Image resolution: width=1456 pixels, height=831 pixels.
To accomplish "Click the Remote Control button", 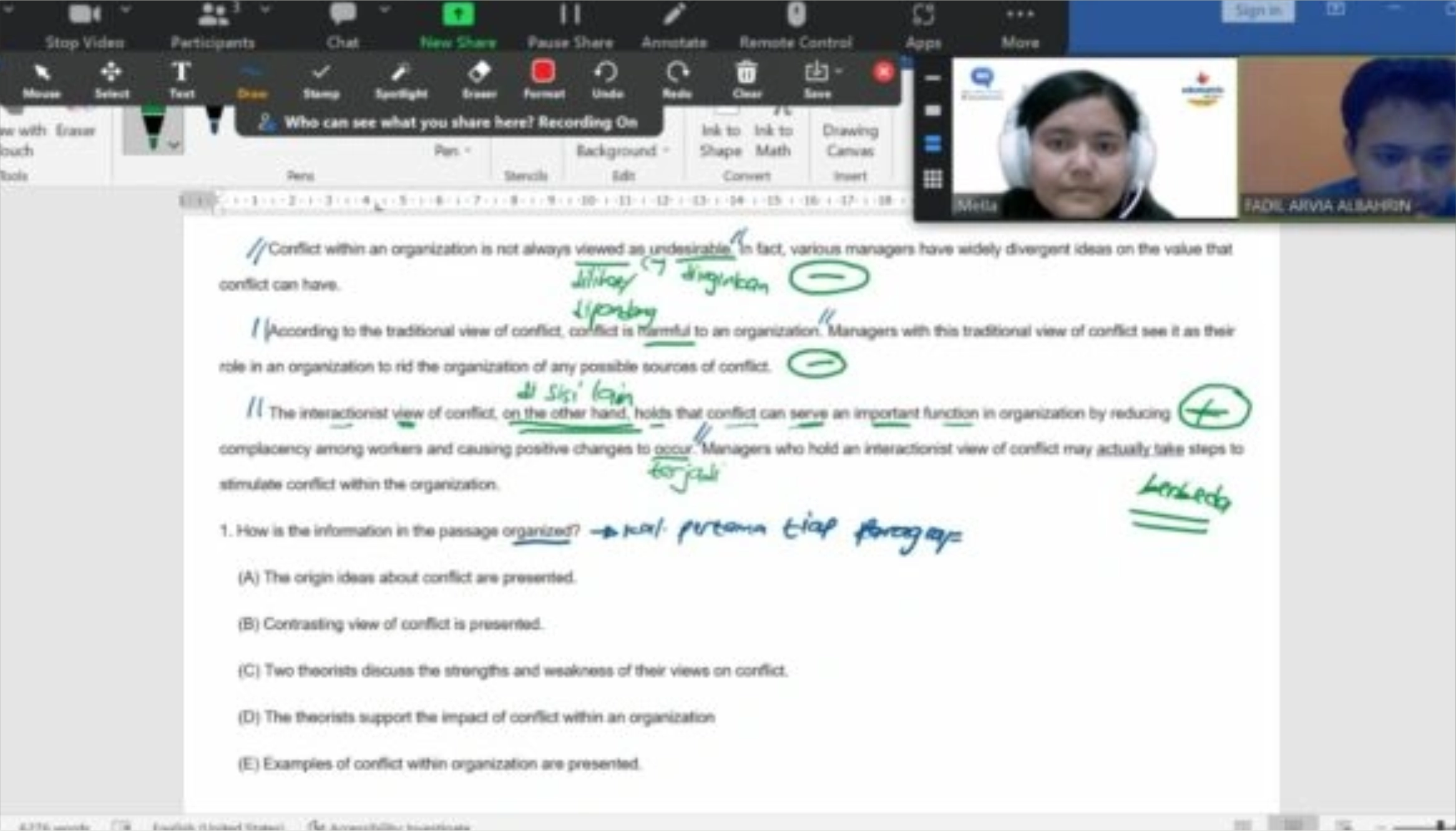I will point(795,24).
